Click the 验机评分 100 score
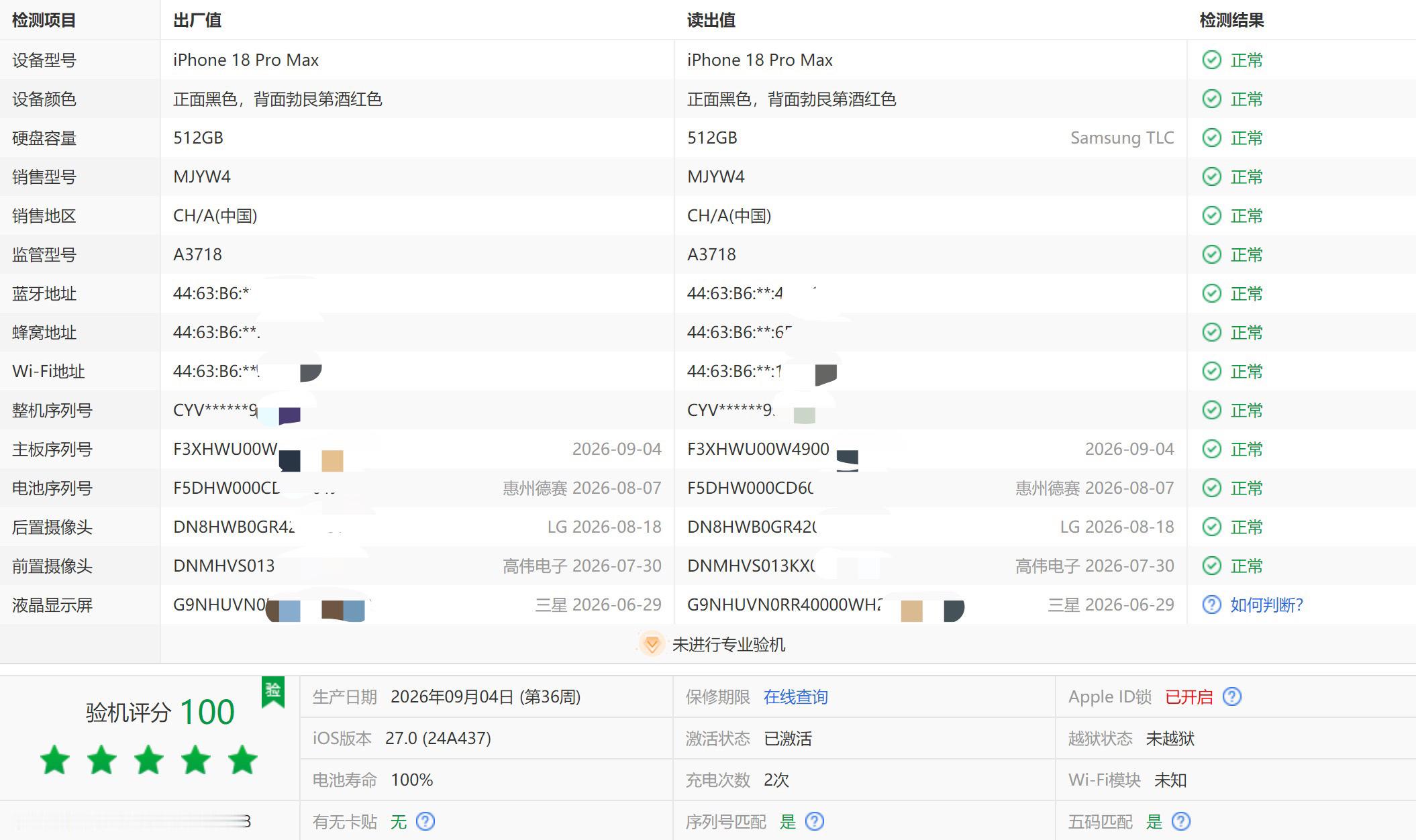Image resolution: width=1416 pixels, height=840 pixels. point(207,712)
